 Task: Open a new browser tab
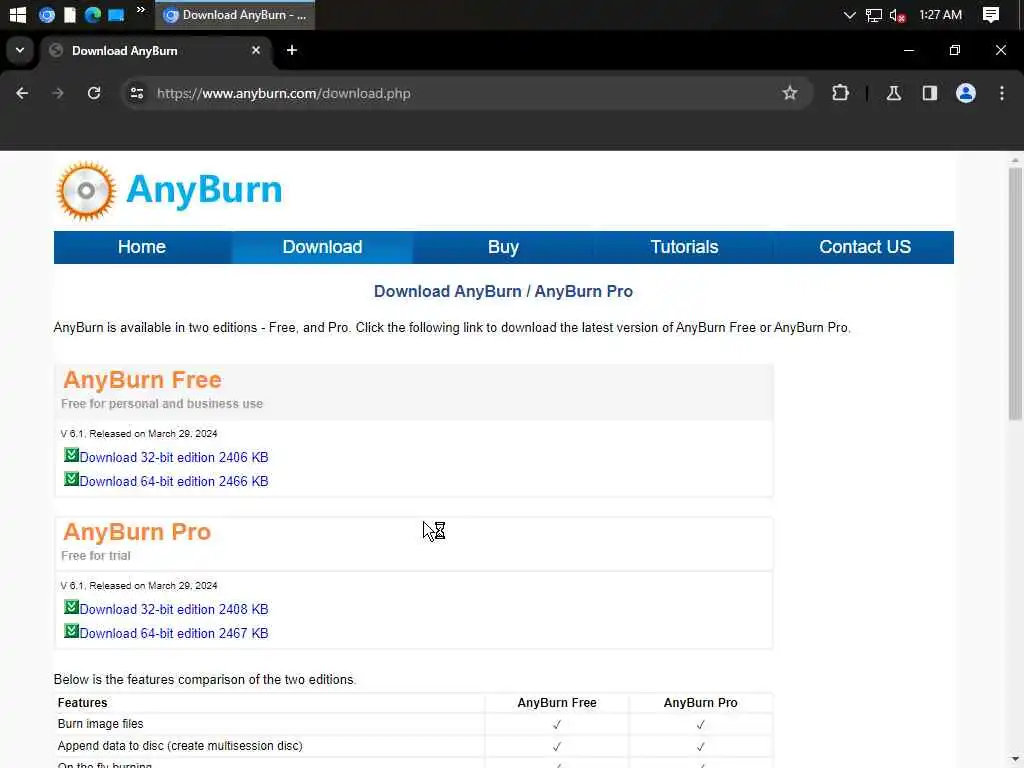[292, 50]
